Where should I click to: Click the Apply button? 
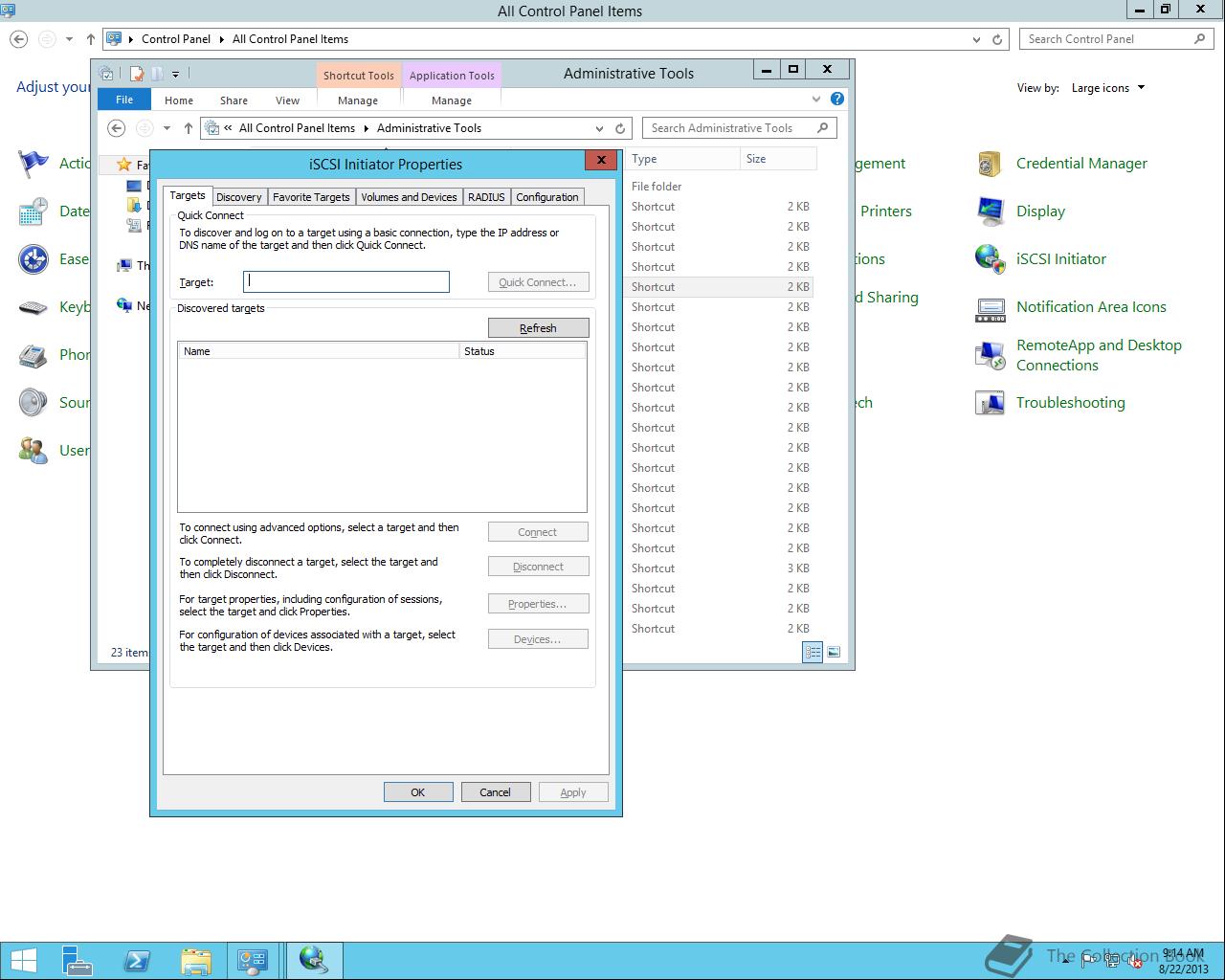[573, 792]
